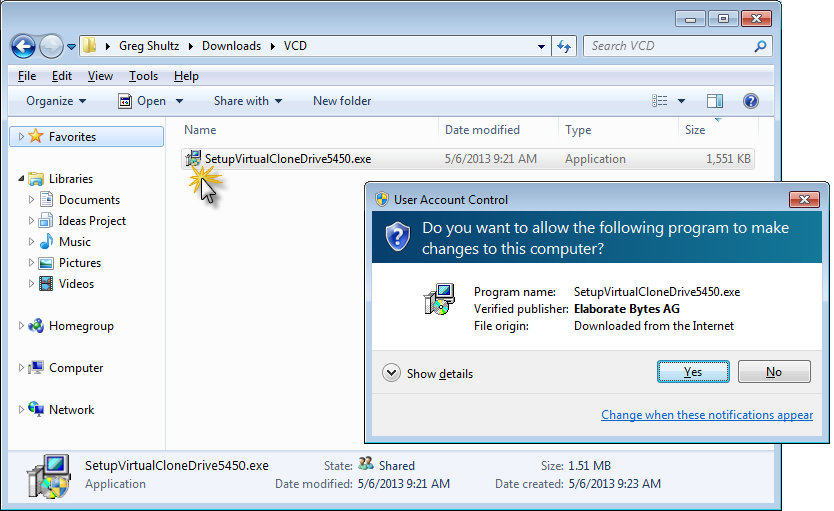The height and width of the screenshot is (511, 834).
Task: Click the Homegroup icon
Action: pos(36,325)
